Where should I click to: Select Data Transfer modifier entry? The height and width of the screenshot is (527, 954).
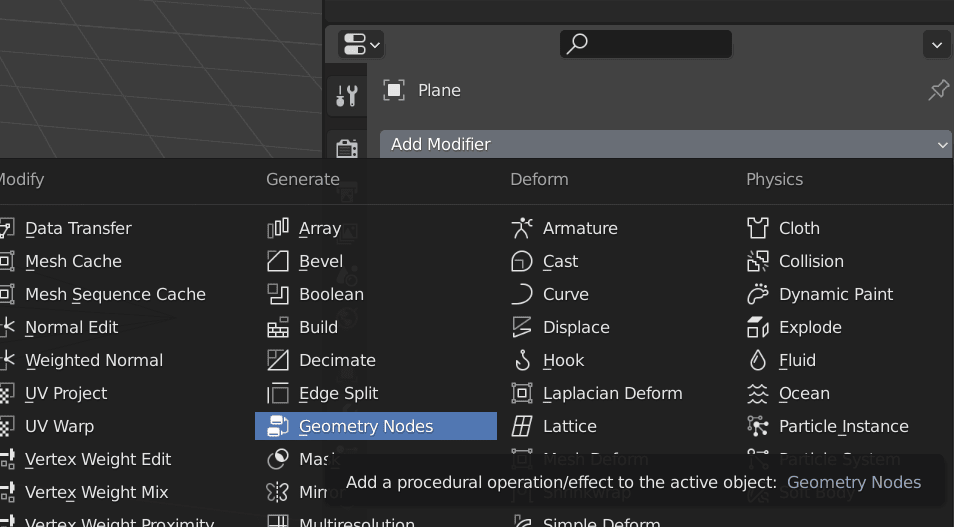click(78, 228)
